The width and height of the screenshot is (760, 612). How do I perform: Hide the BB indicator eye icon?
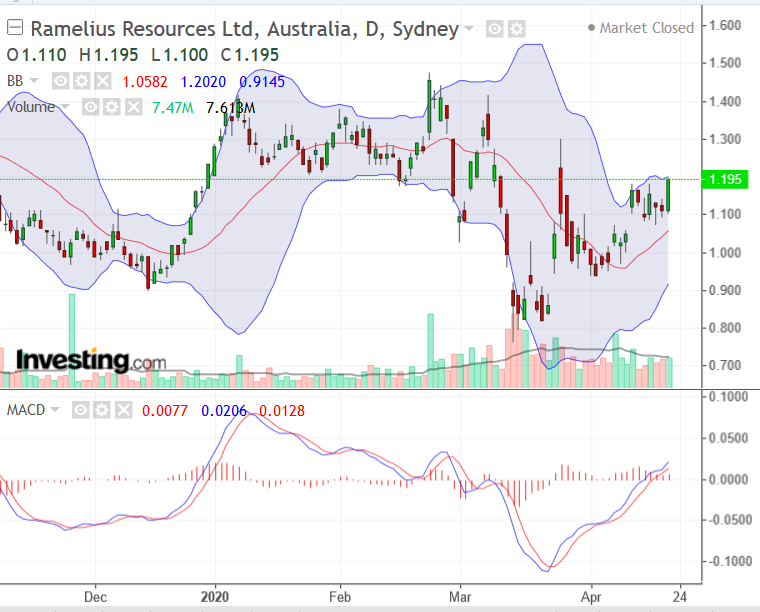click(61, 81)
